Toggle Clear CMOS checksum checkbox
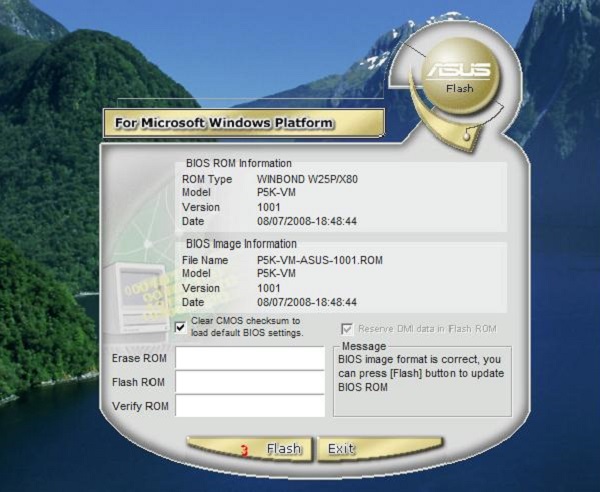Viewport: 600px width, 492px height. pyautogui.click(x=180, y=326)
